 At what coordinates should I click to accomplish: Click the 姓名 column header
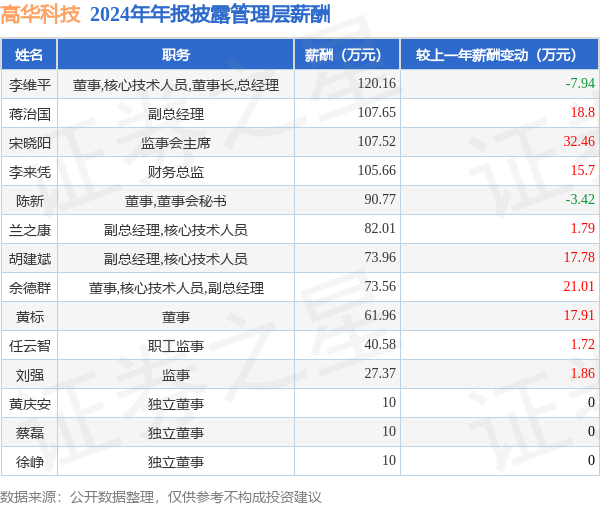pos(29,55)
